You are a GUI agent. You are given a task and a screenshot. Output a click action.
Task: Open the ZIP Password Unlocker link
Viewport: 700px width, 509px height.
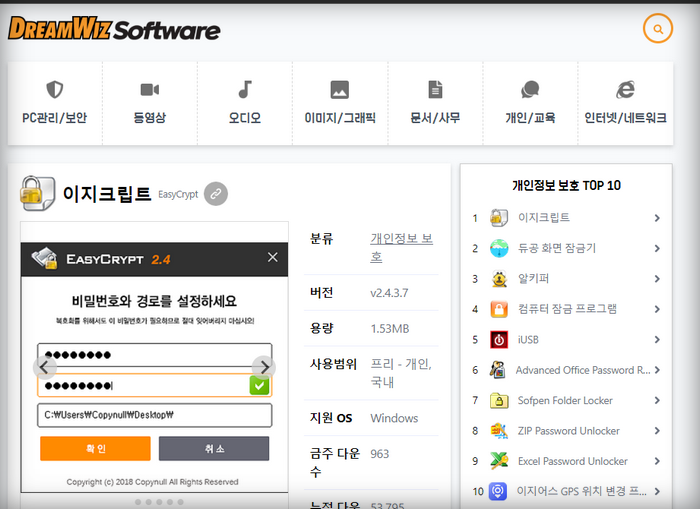[568, 431]
